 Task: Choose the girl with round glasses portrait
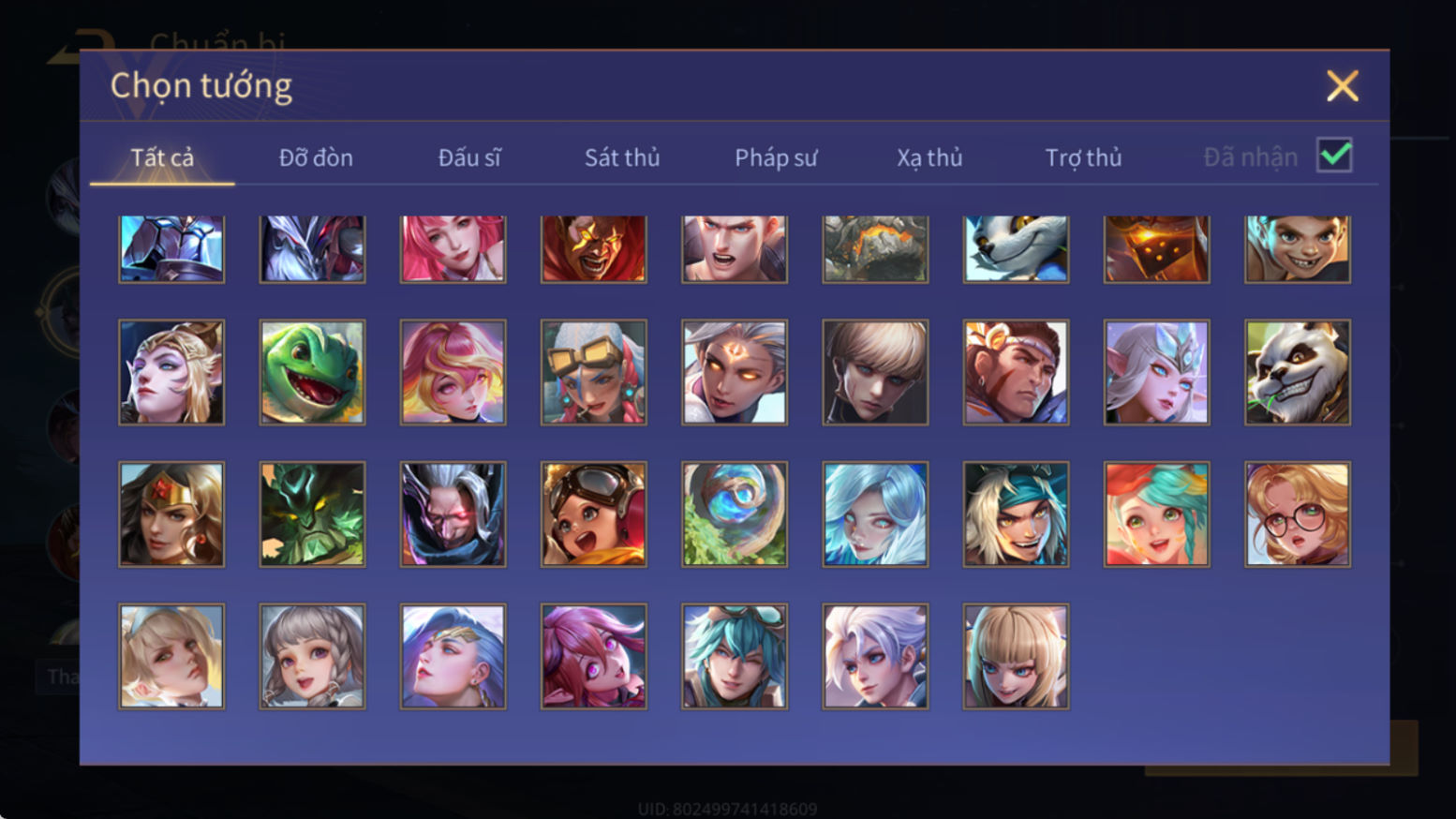pyautogui.click(x=1298, y=514)
